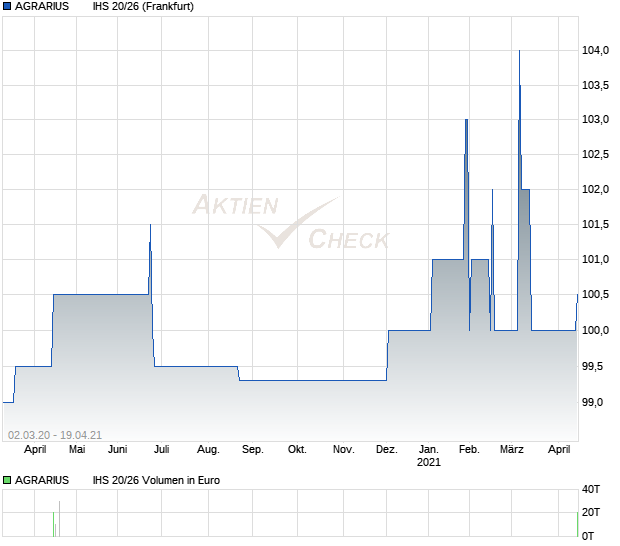Click the green volume legend square
Screen dimensions: 620x546
point(7,480)
